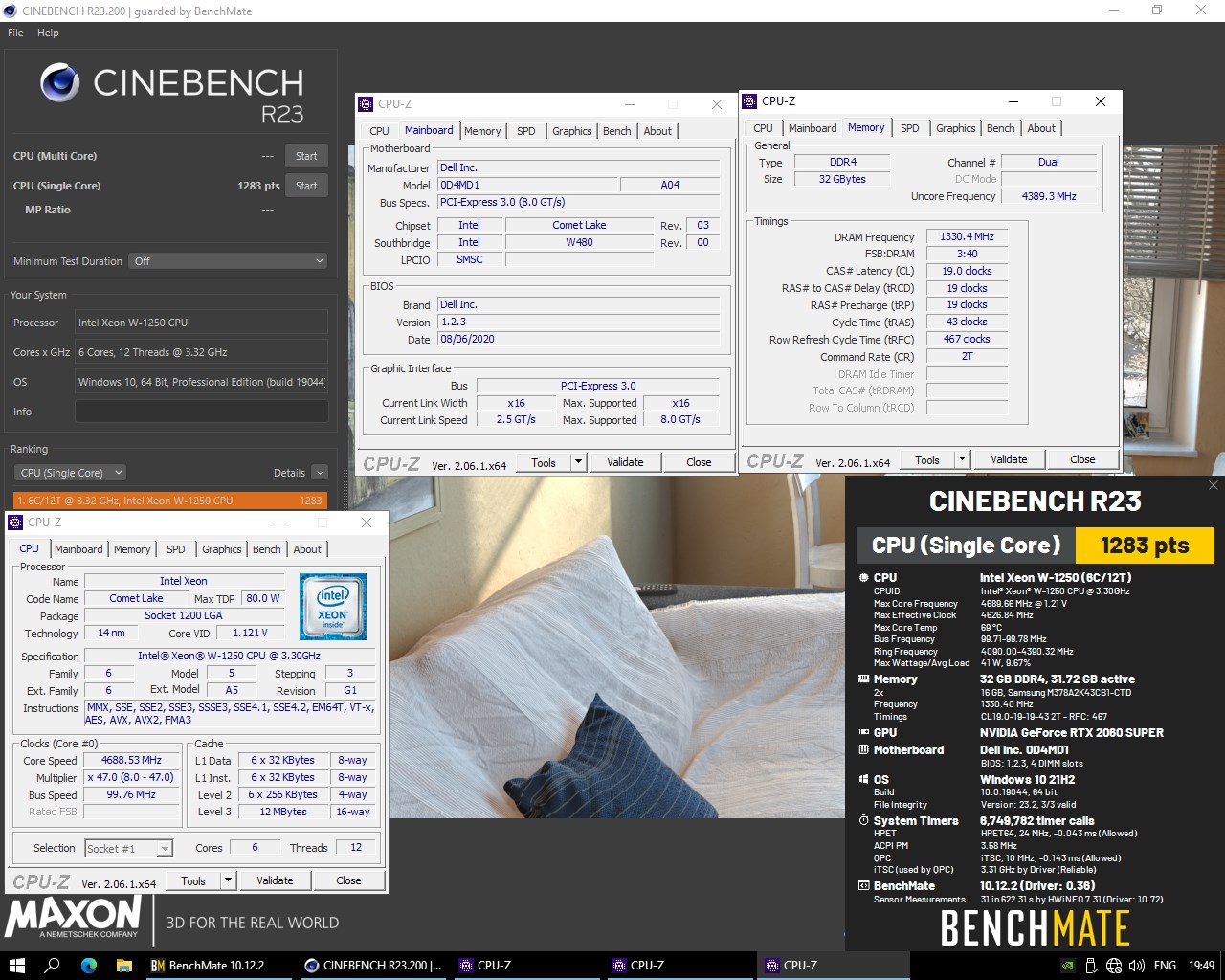Start the CPU (Single Core) test
Image resolution: width=1225 pixels, height=980 pixels.
tap(306, 186)
